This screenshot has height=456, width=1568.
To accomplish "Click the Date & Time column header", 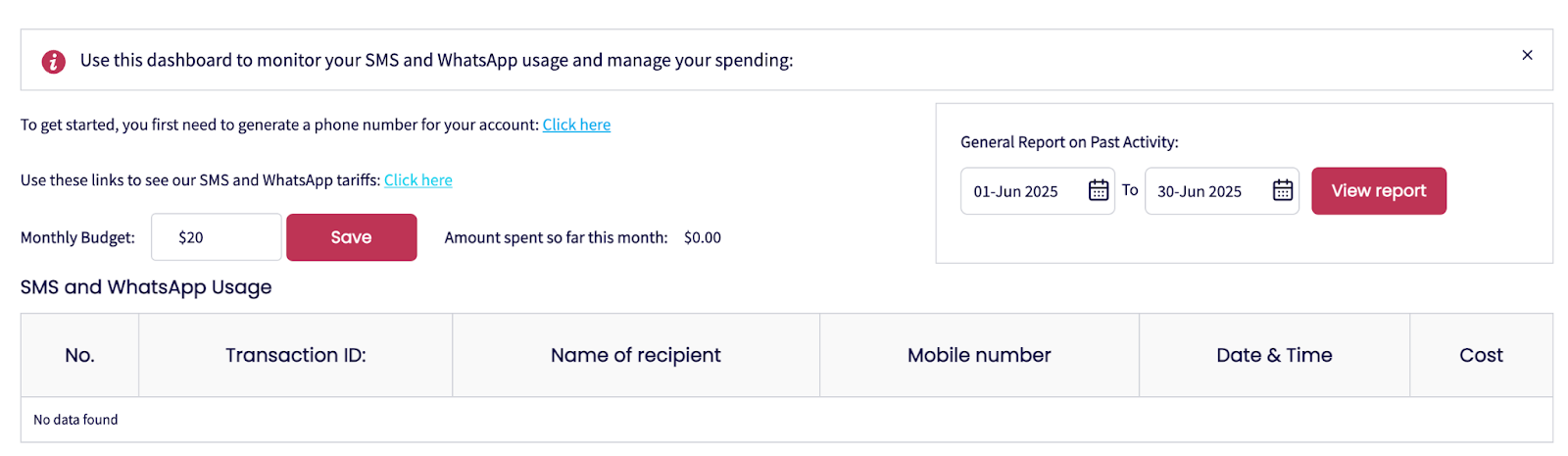I will pyautogui.click(x=1274, y=355).
